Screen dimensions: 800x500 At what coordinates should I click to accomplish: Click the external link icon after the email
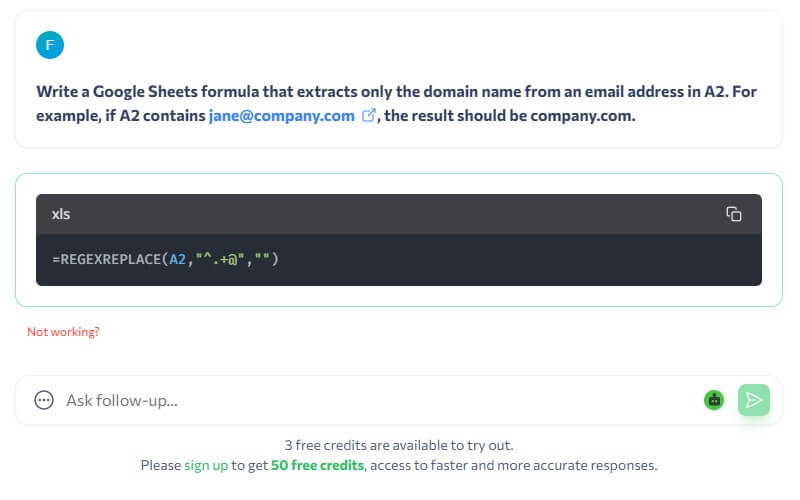coord(368,115)
